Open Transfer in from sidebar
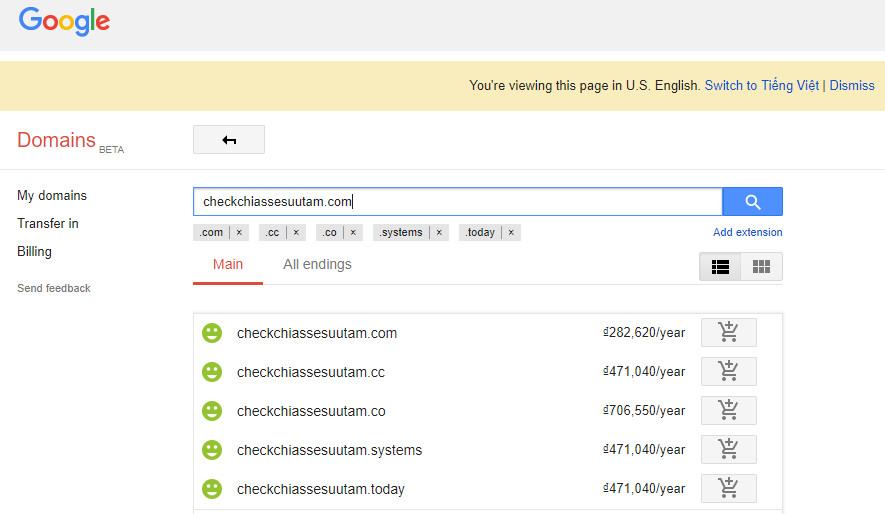885x514 pixels. (48, 223)
